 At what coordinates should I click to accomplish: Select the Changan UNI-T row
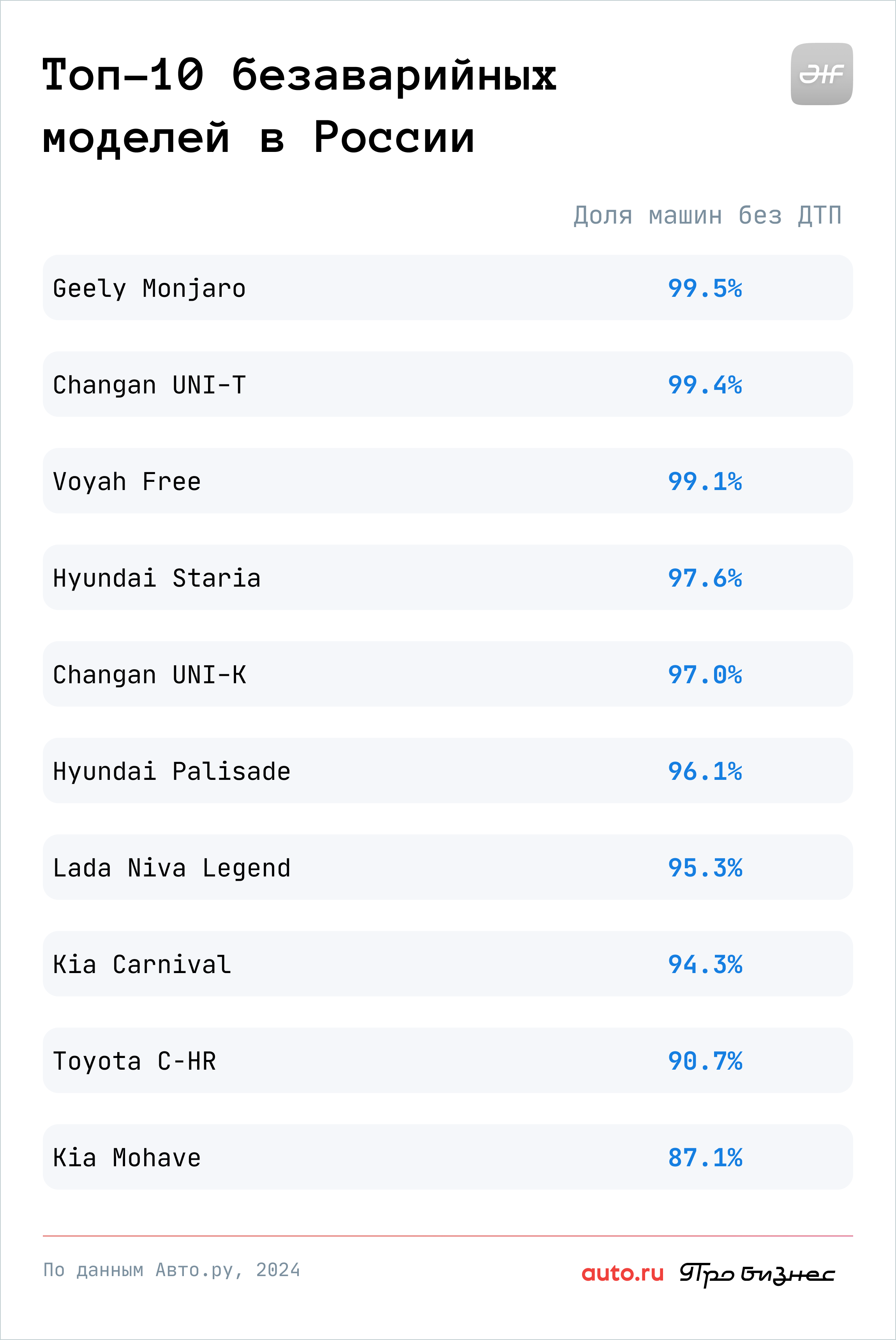click(x=448, y=384)
